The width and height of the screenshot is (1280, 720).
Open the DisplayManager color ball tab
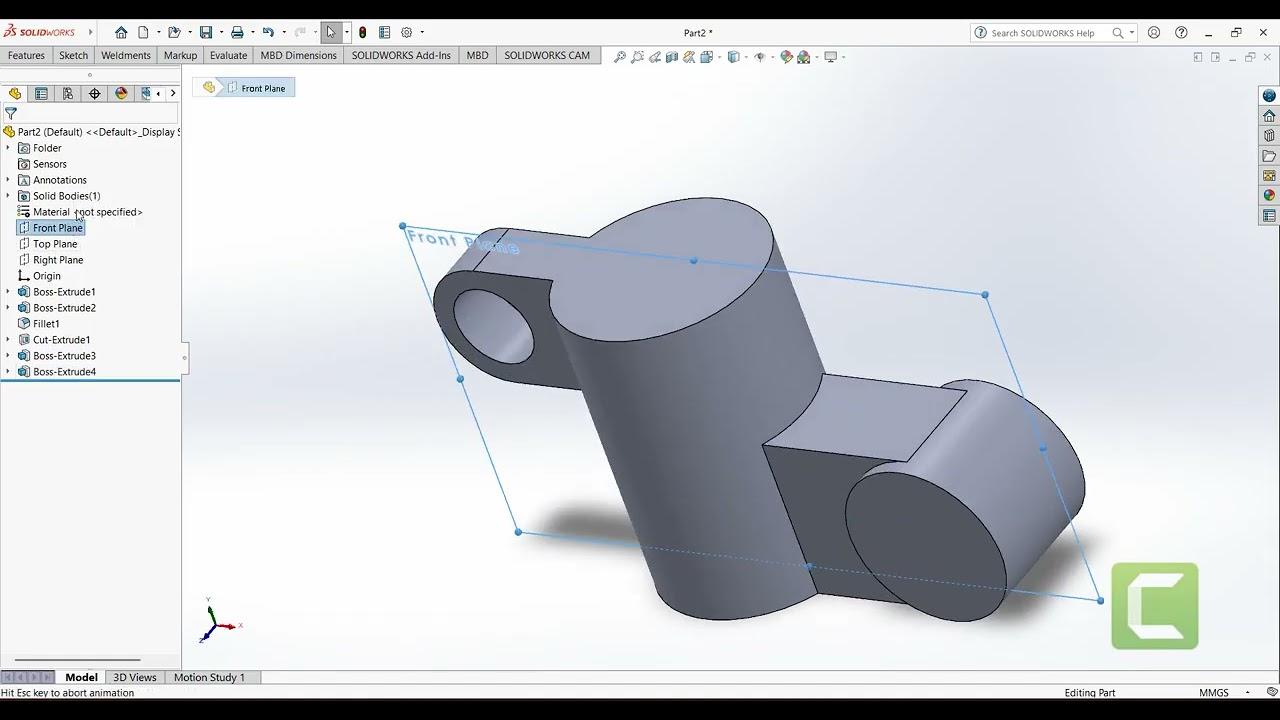coord(122,93)
